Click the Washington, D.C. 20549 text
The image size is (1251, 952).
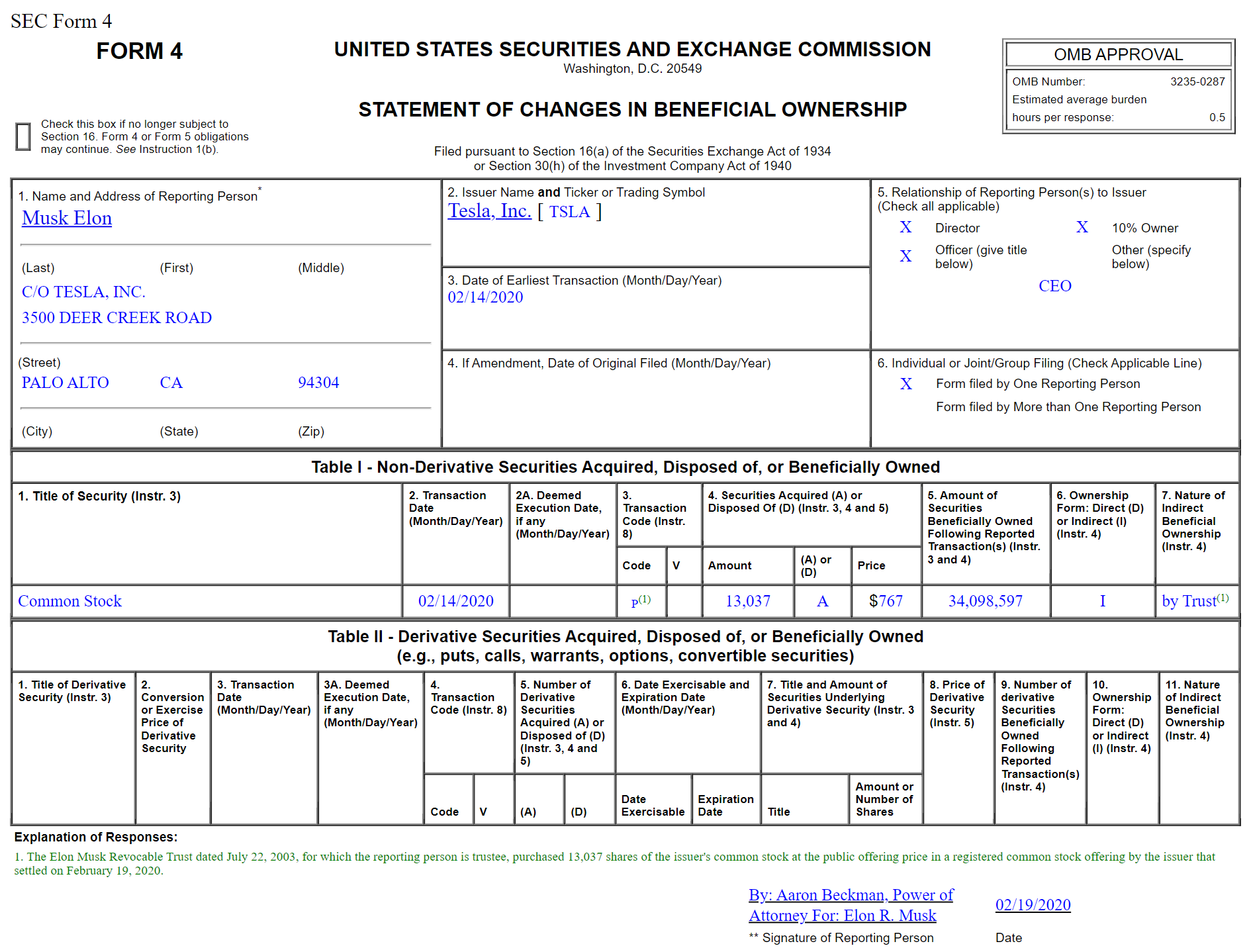tap(632, 69)
